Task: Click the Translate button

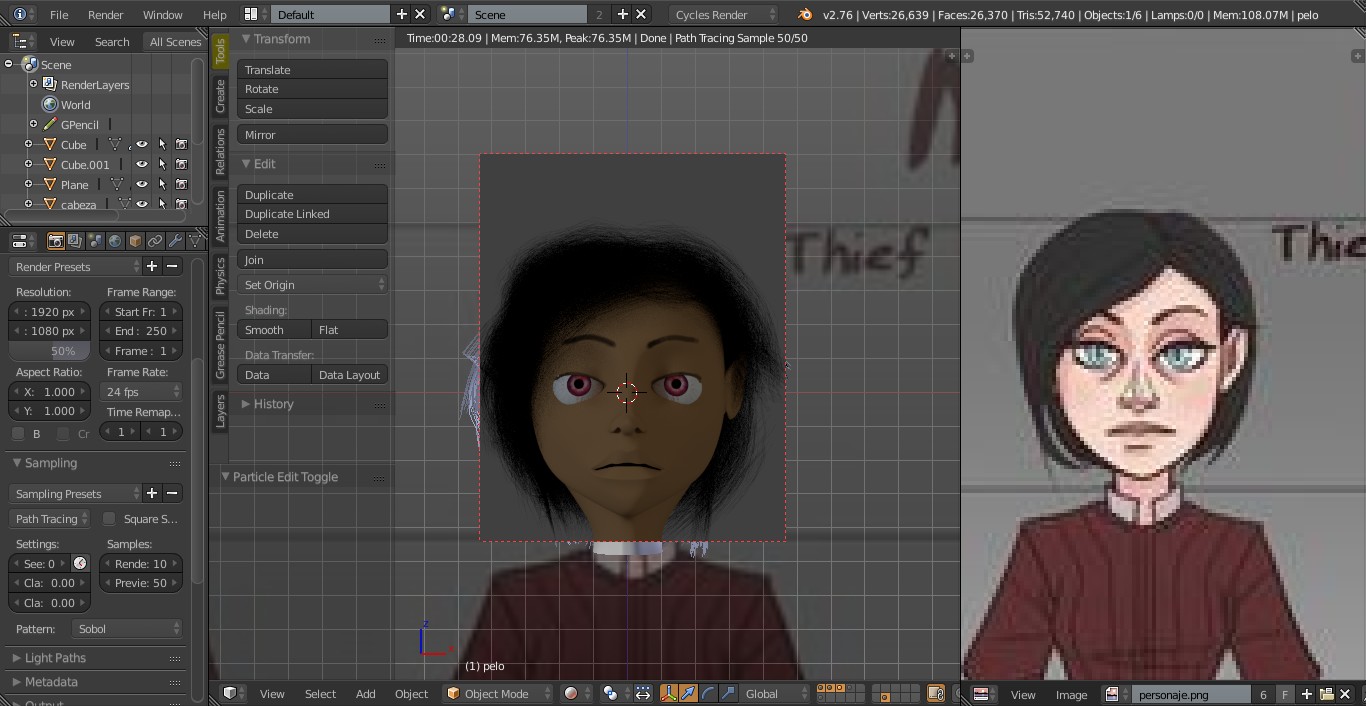Action: (313, 70)
